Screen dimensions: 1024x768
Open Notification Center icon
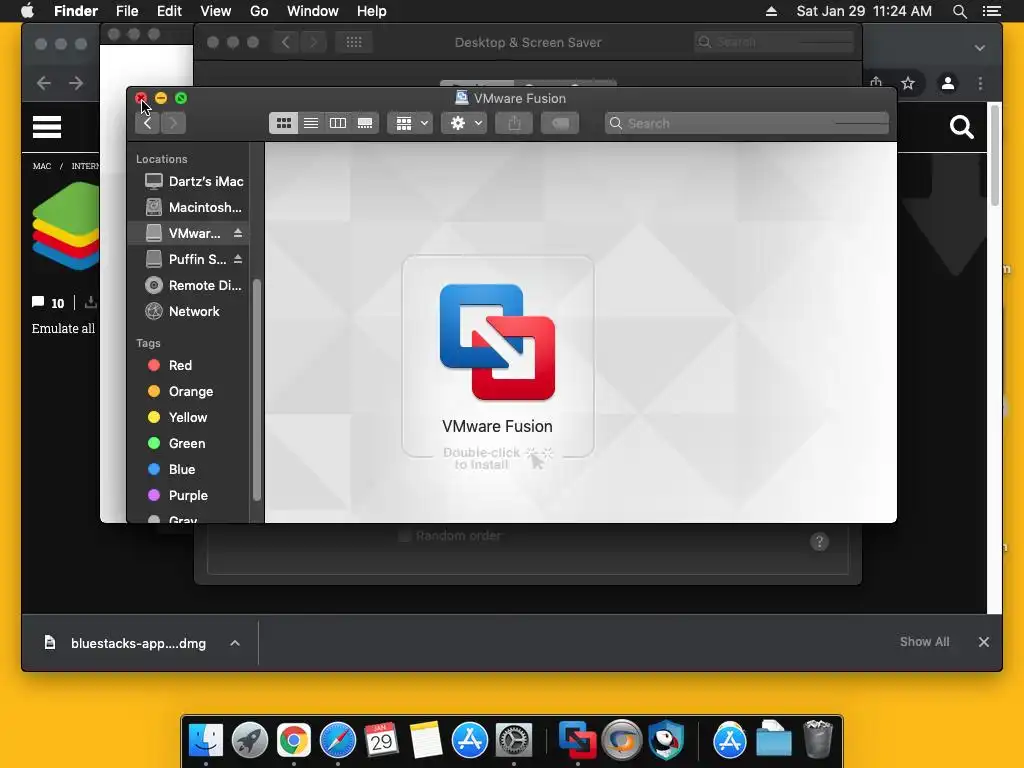[992, 11]
